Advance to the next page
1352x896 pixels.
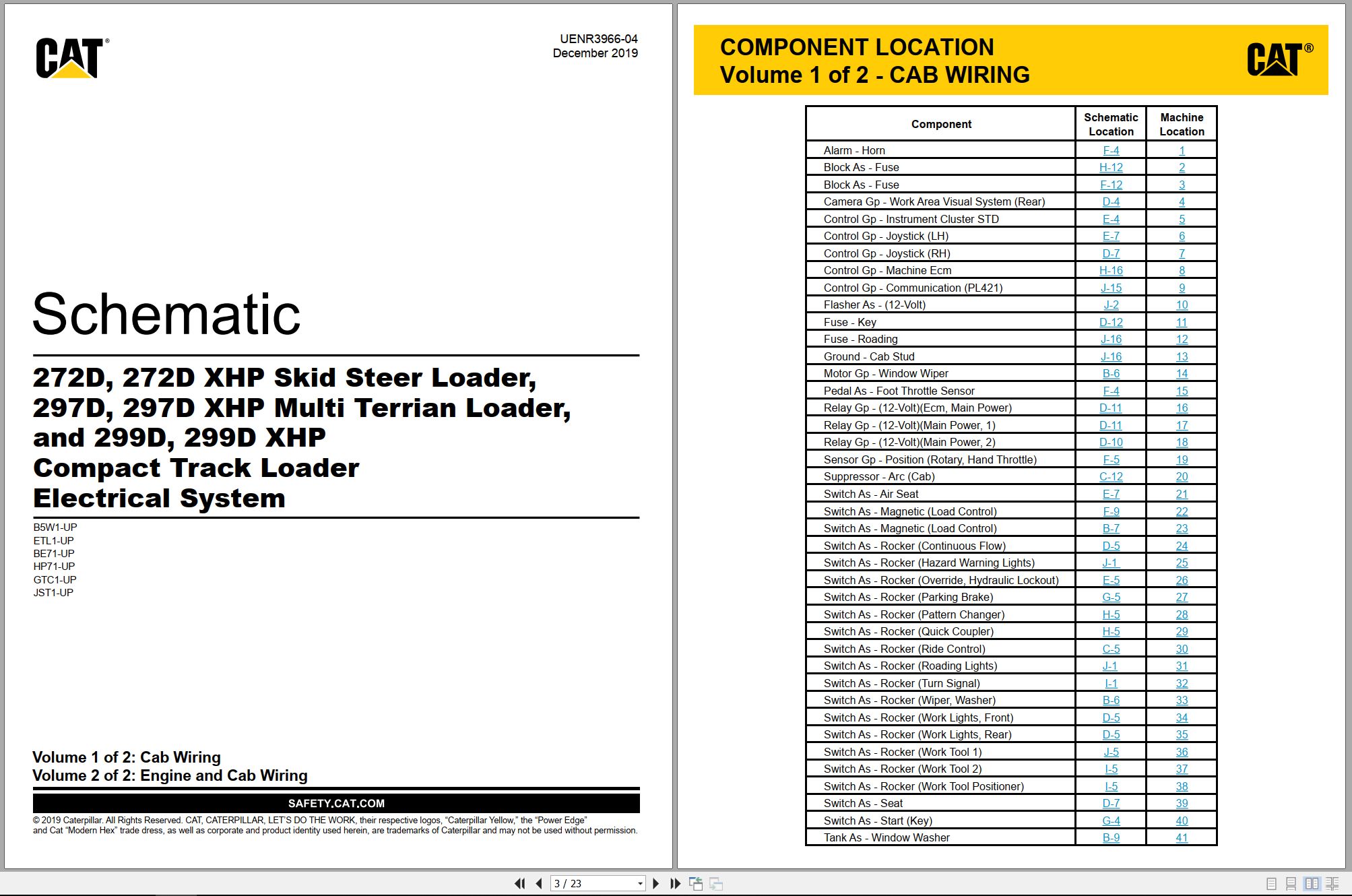click(x=656, y=883)
